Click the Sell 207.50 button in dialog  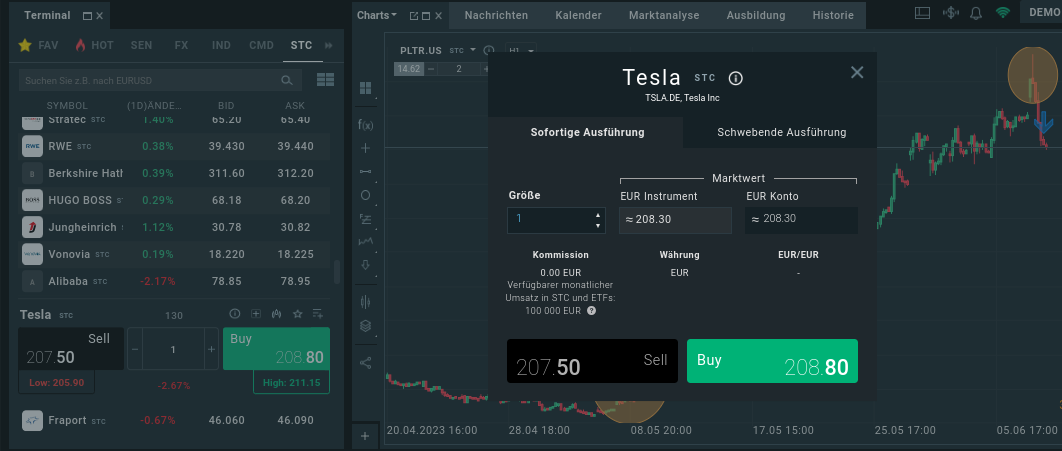click(x=592, y=361)
